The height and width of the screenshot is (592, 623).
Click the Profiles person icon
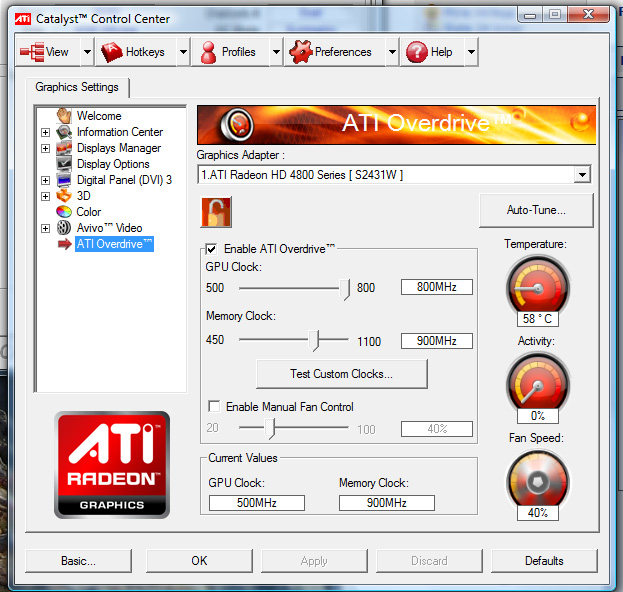[208, 52]
